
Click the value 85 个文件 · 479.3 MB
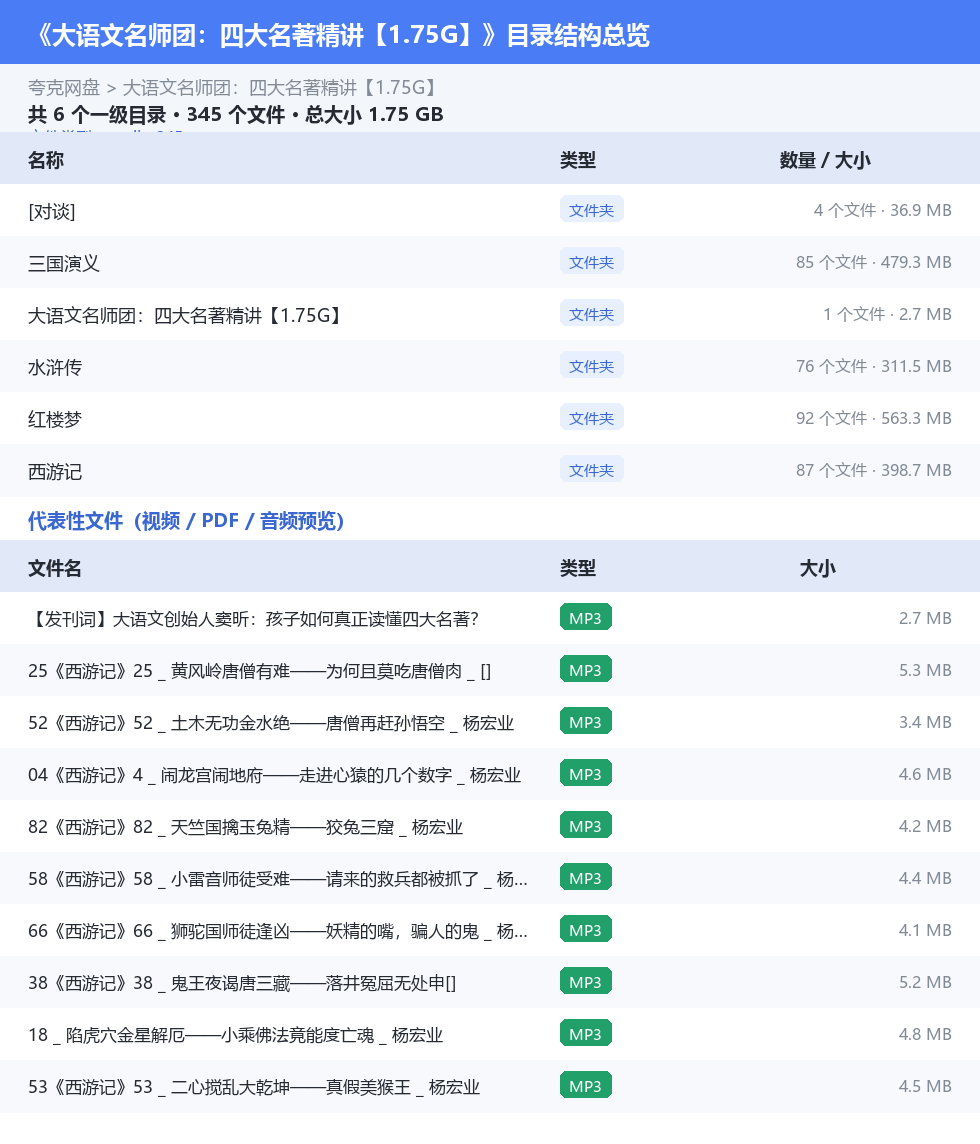point(873,262)
